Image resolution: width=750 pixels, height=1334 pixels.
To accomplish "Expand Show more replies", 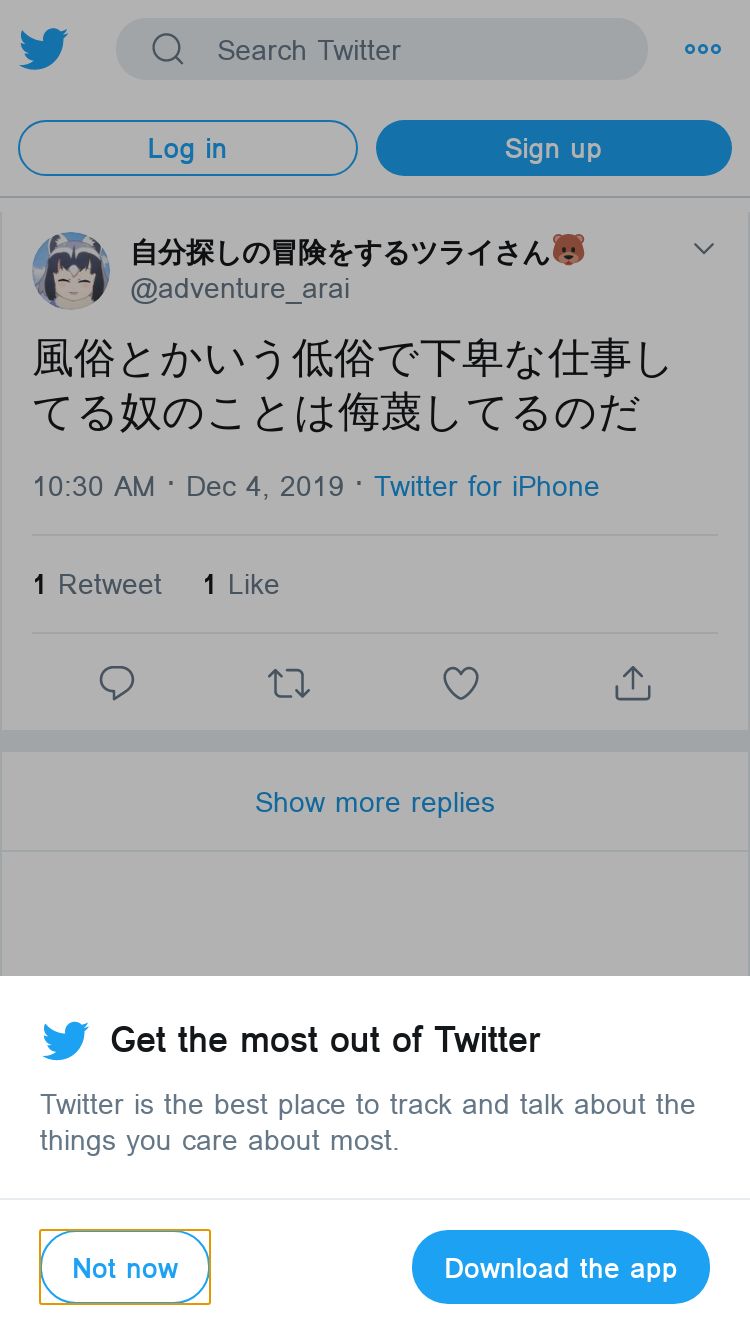I will (x=375, y=802).
